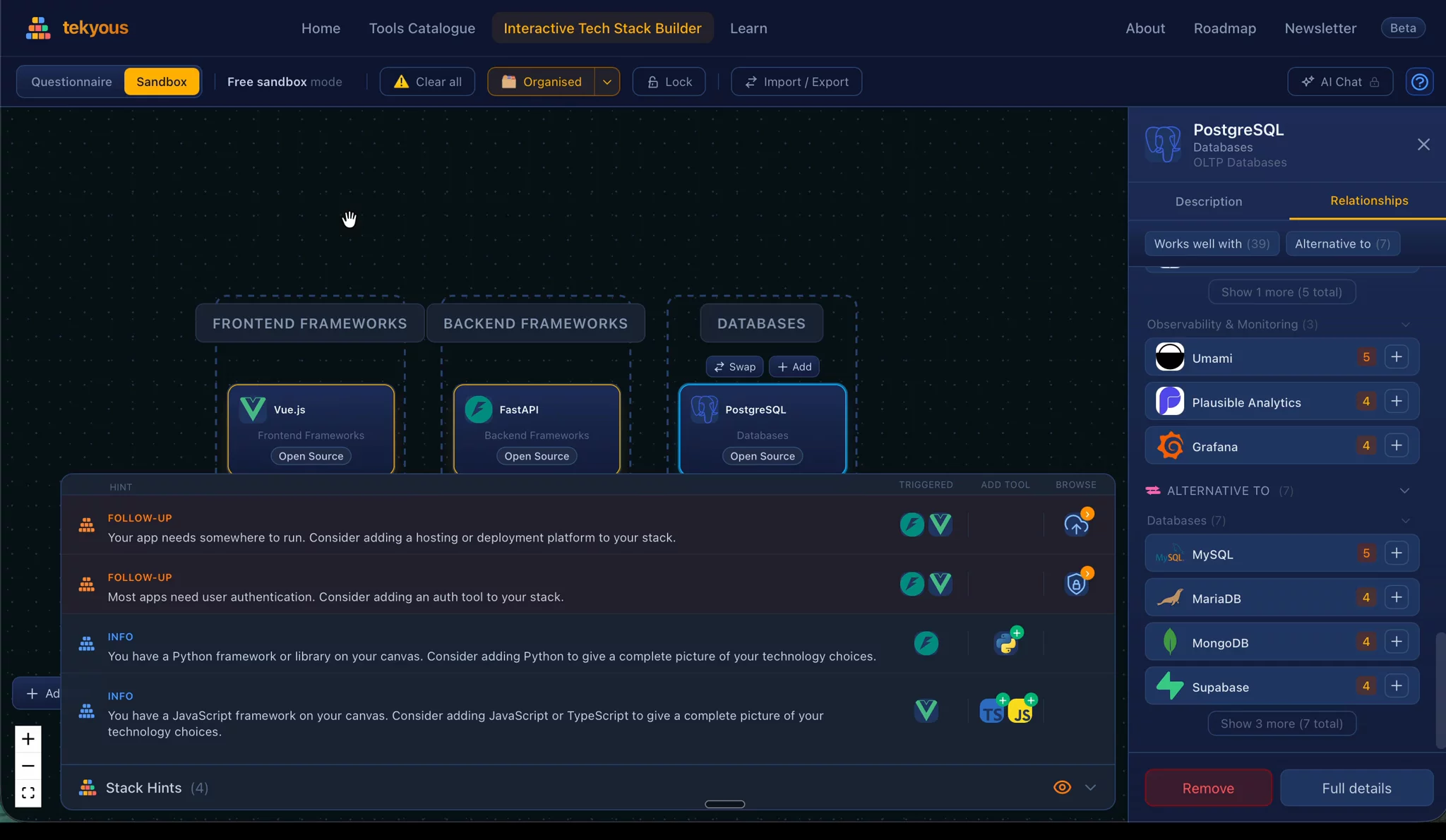Collapse the ALTERNATIVE TO section

pyautogui.click(x=1404, y=491)
